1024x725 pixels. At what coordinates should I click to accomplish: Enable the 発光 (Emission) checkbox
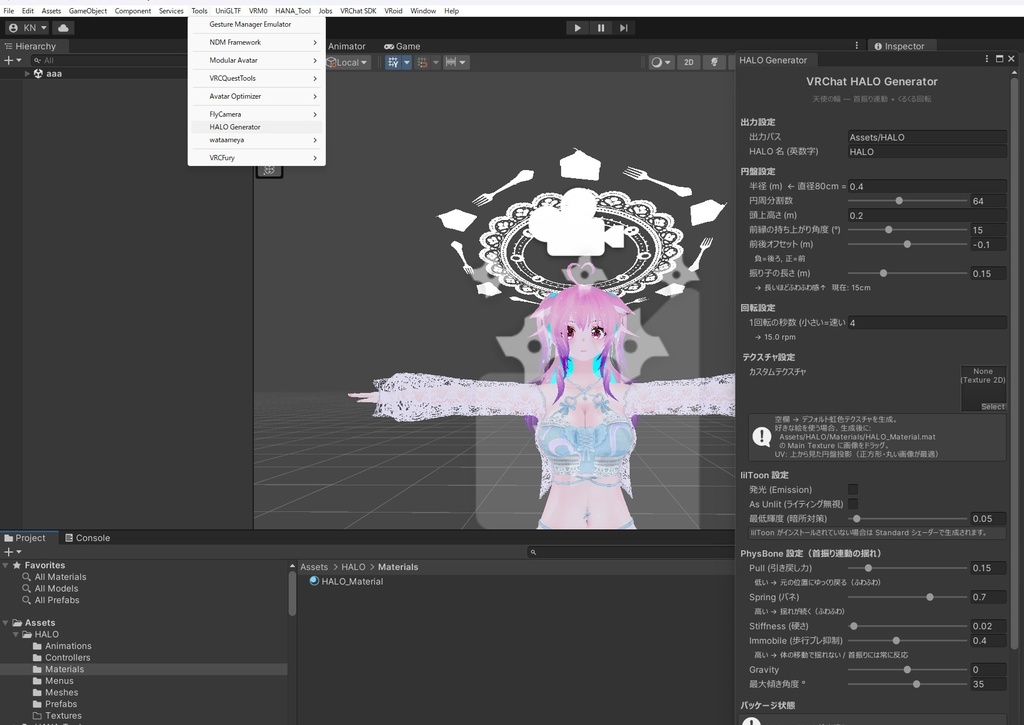coord(853,489)
